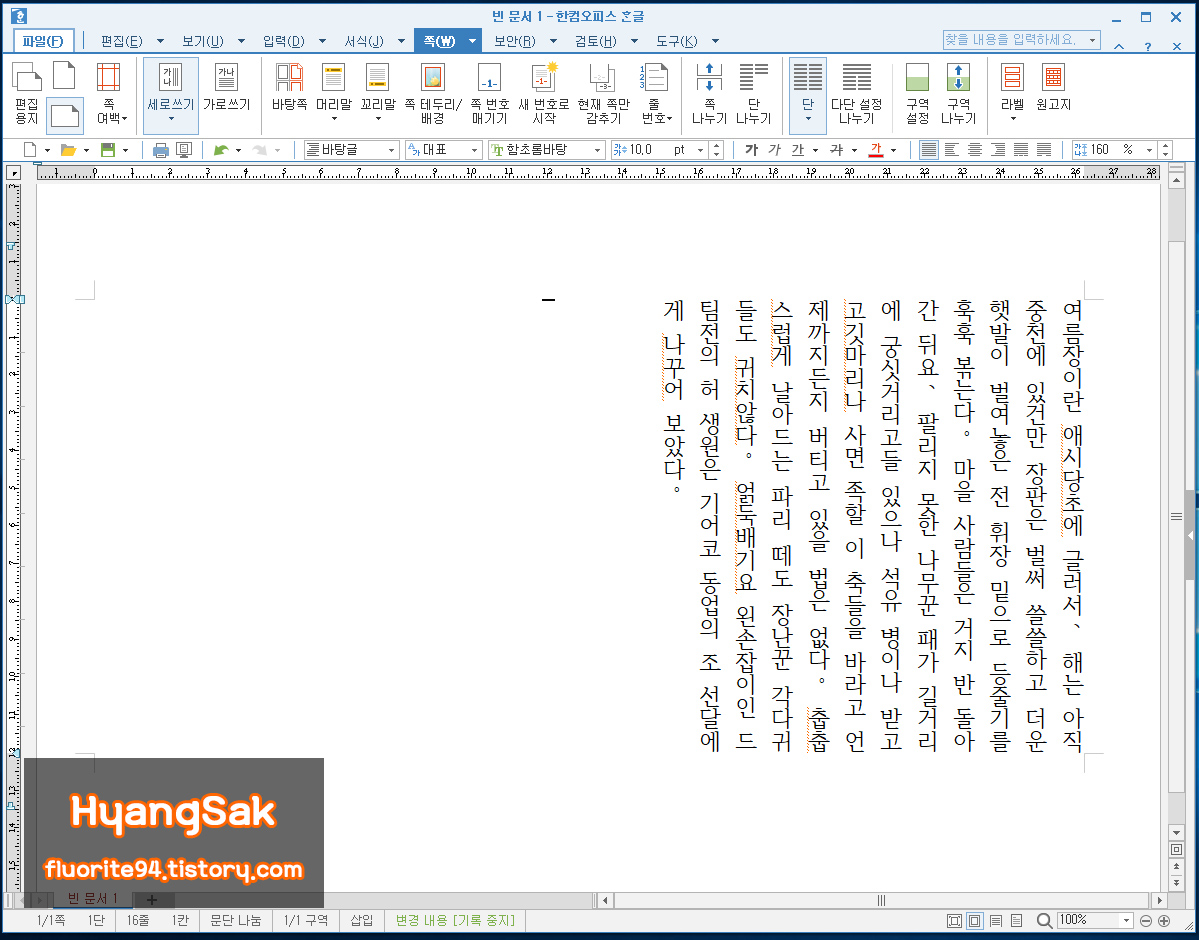Toggle underline 가 formatting
Screen dimensions: 1199x940
[798, 150]
